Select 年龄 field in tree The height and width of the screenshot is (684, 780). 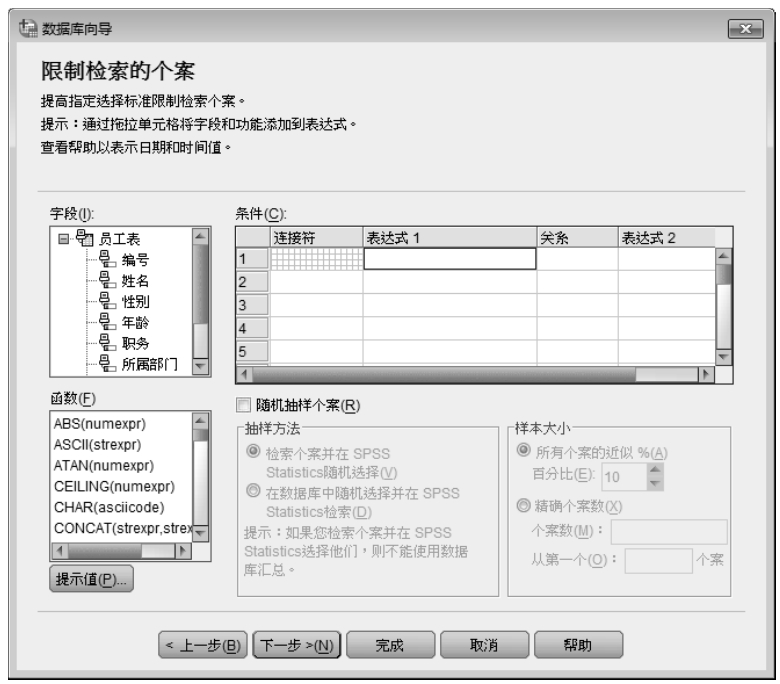[135, 322]
